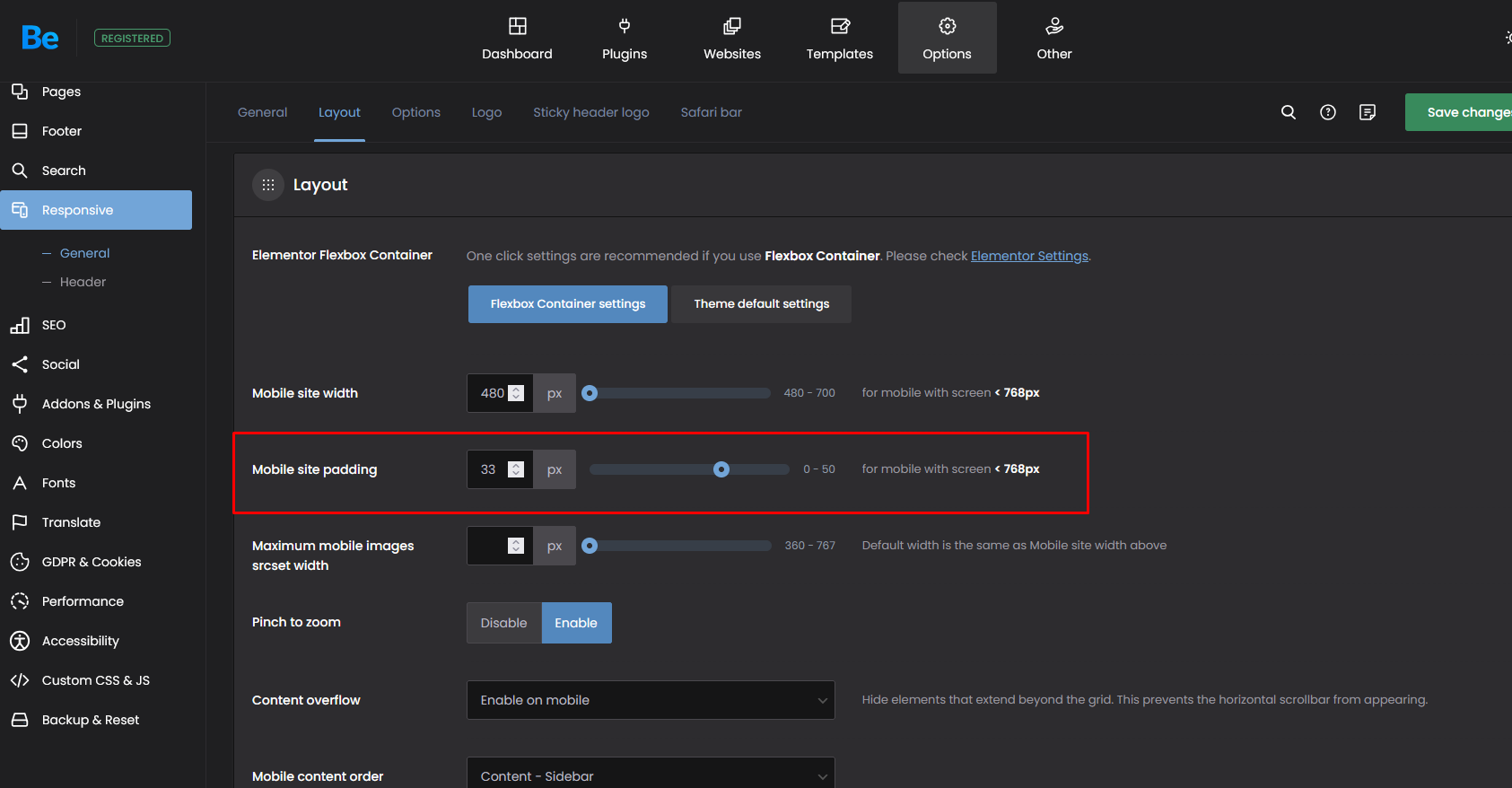Open the Plugins plug icon
The image size is (1512, 788).
pyautogui.click(x=625, y=26)
